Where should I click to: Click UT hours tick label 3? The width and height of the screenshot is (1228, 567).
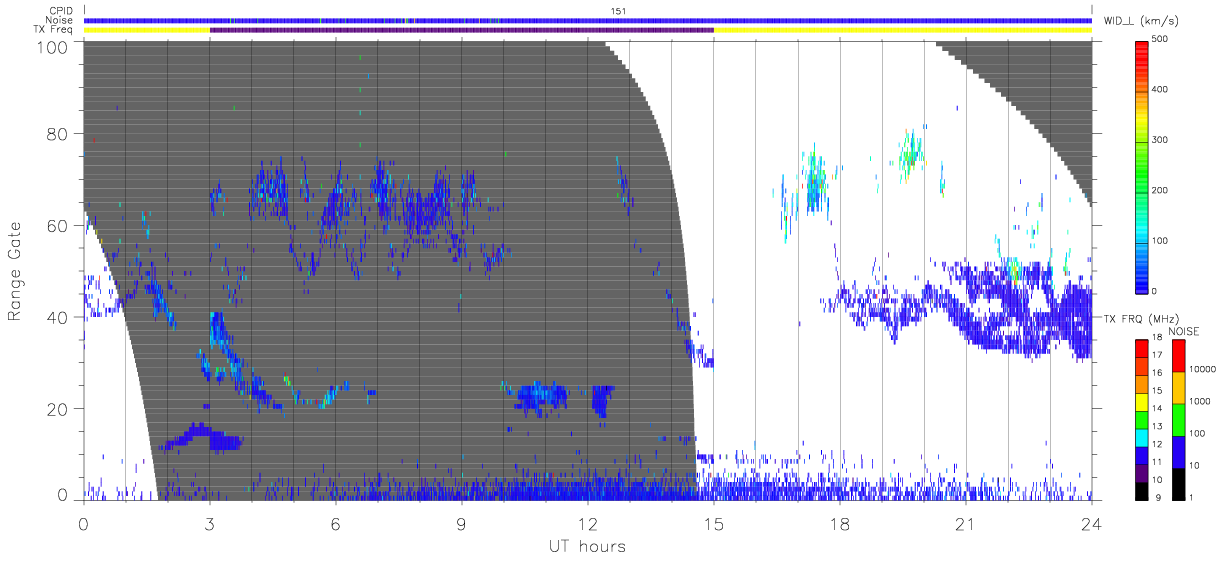(209, 524)
